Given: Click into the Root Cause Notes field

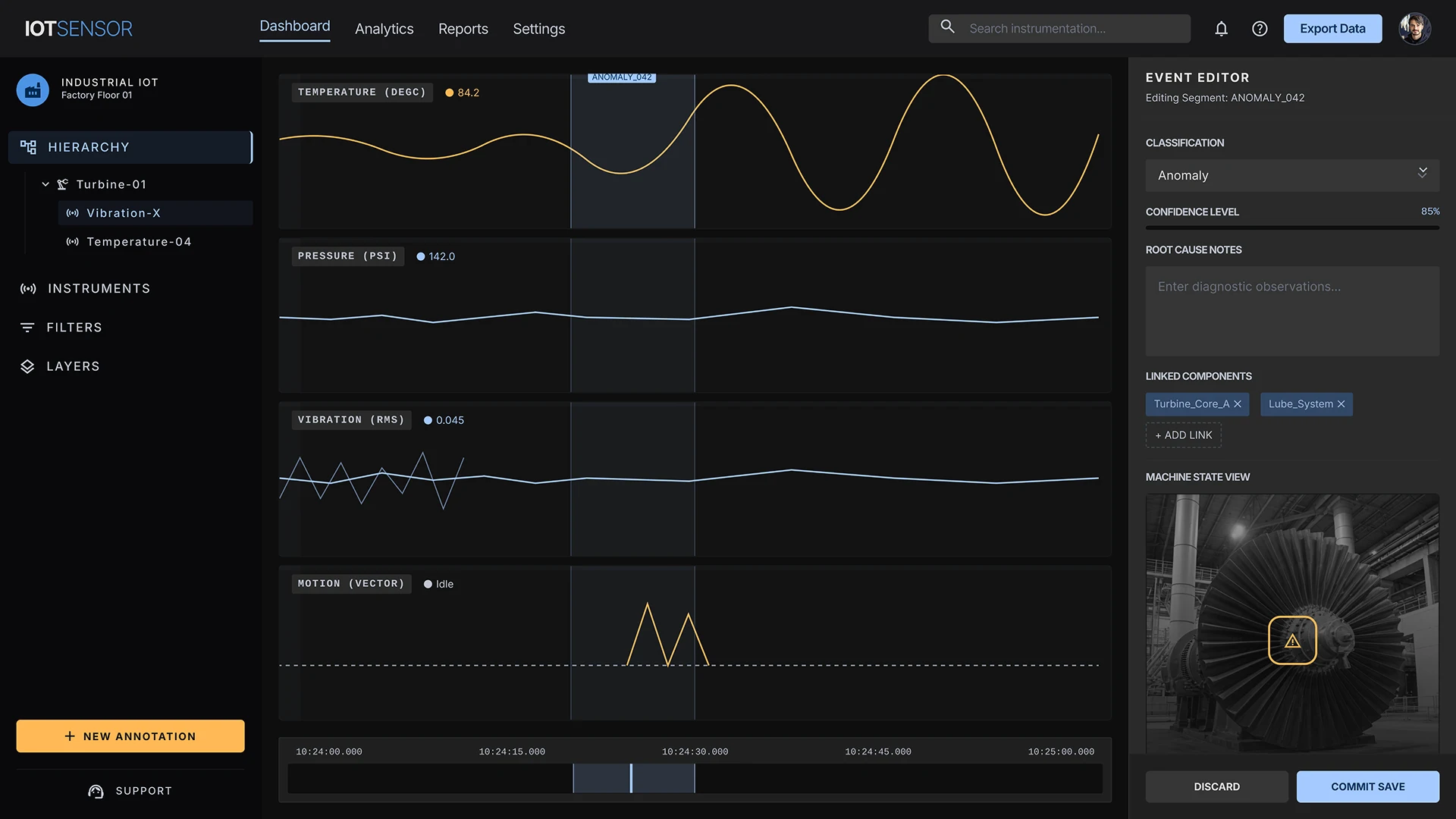Looking at the screenshot, I should (1291, 311).
